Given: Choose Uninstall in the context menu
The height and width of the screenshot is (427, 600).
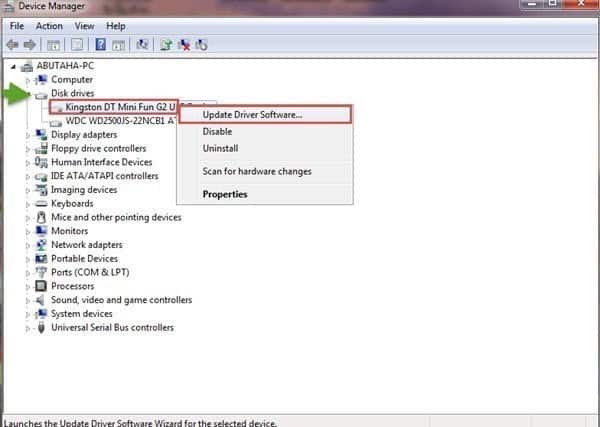Looking at the screenshot, I should 265,148.
